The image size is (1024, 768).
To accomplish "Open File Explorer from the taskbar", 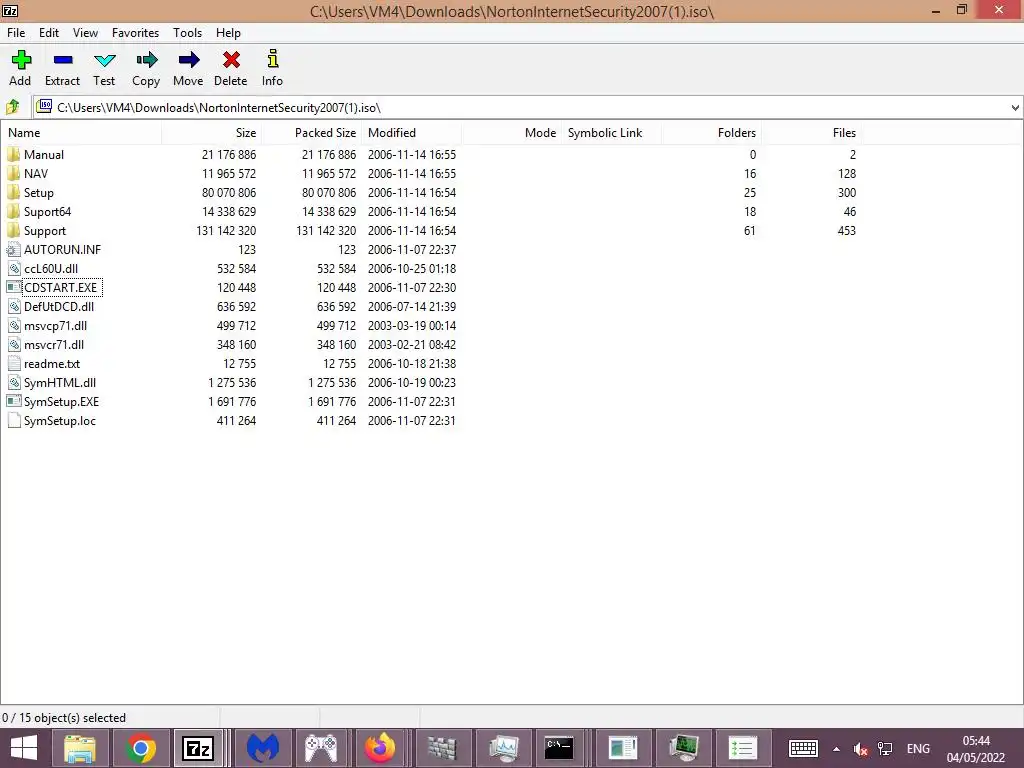I will pos(80,748).
